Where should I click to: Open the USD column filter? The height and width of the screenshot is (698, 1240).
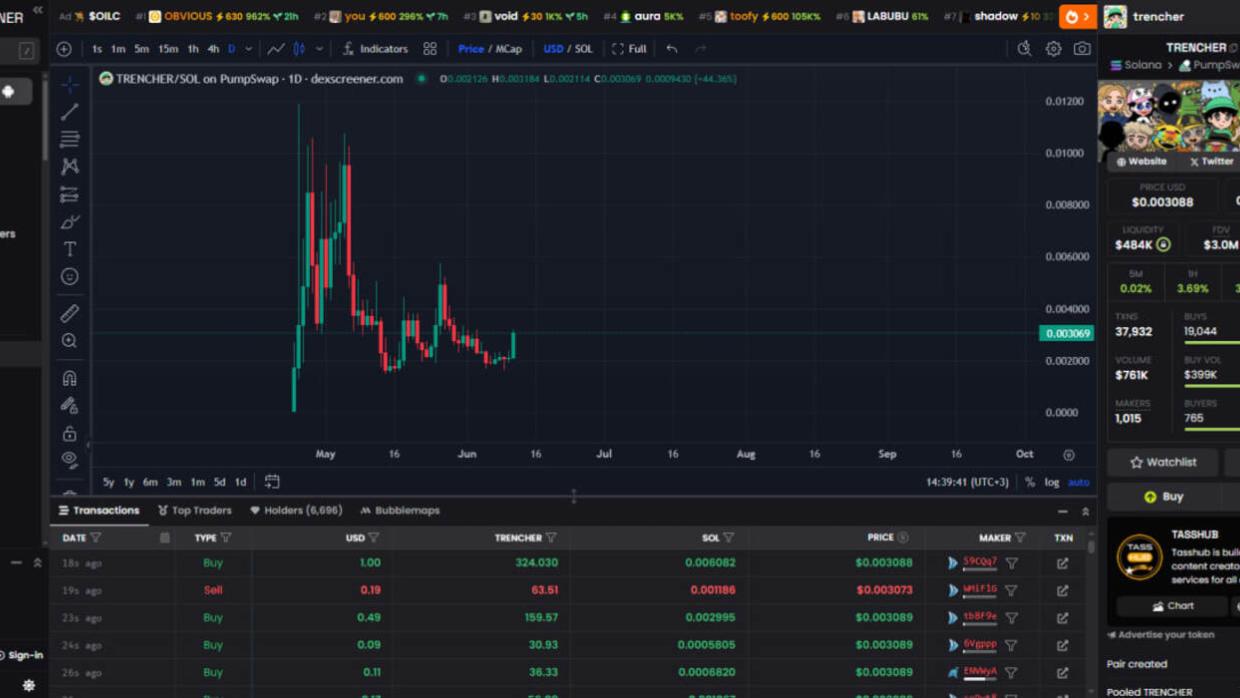pyautogui.click(x=374, y=538)
